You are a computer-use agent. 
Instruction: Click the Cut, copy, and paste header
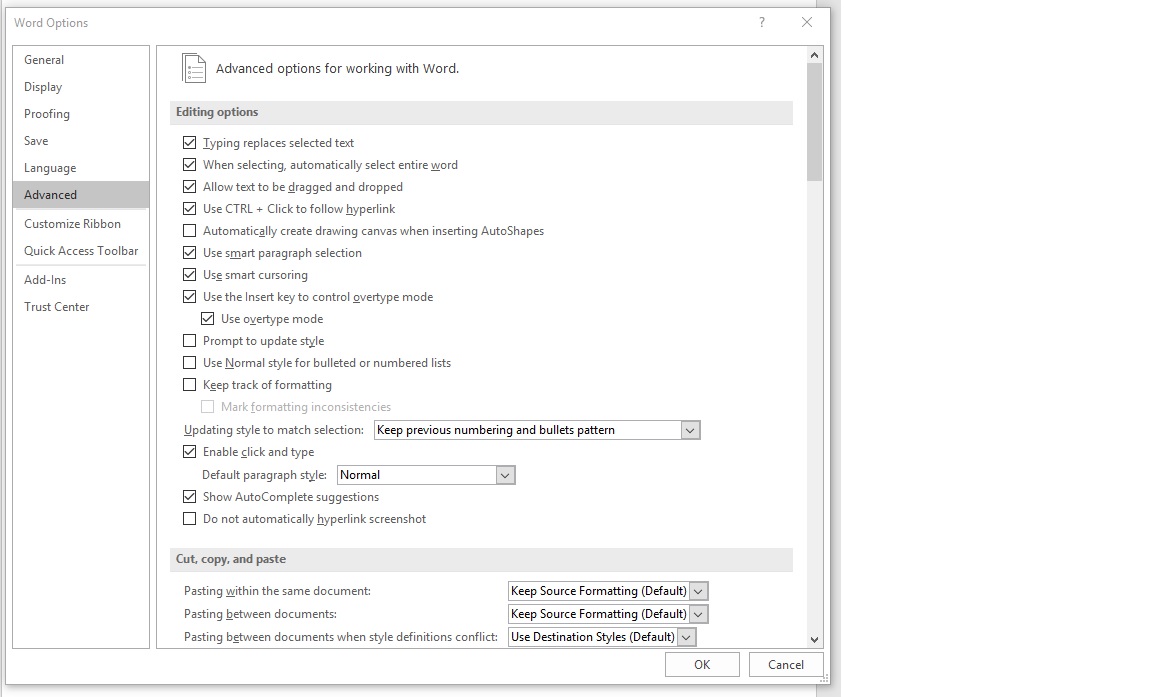tap(481, 560)
